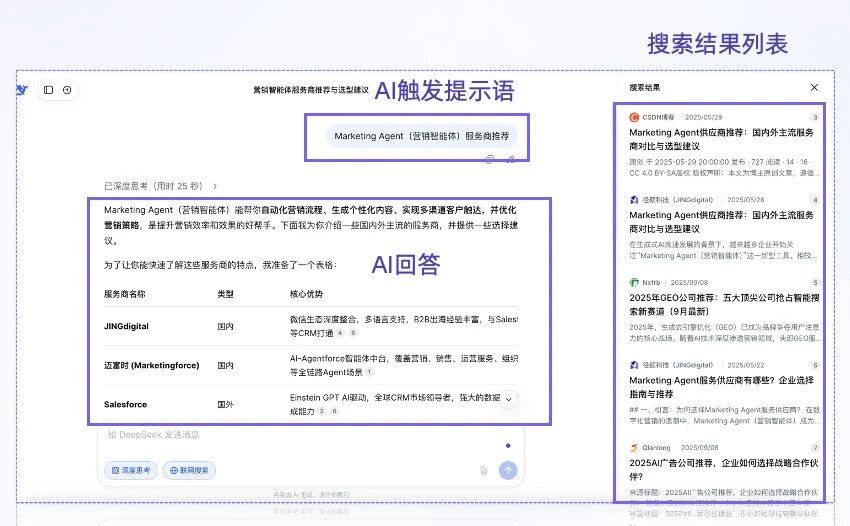Start a new chat with plus icon

point(67,90)
